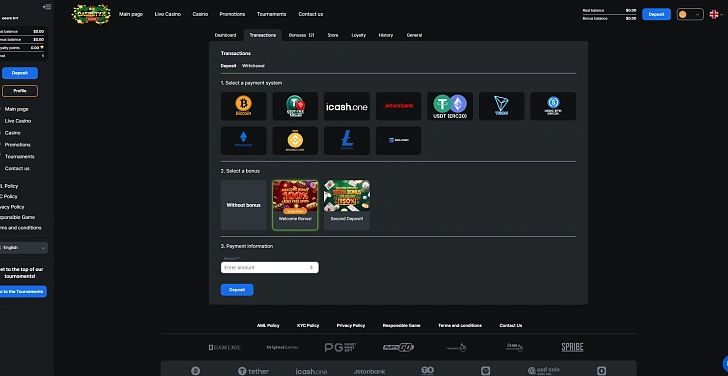
Task: Open the Bonuses tab
Action: coord(301,35)
